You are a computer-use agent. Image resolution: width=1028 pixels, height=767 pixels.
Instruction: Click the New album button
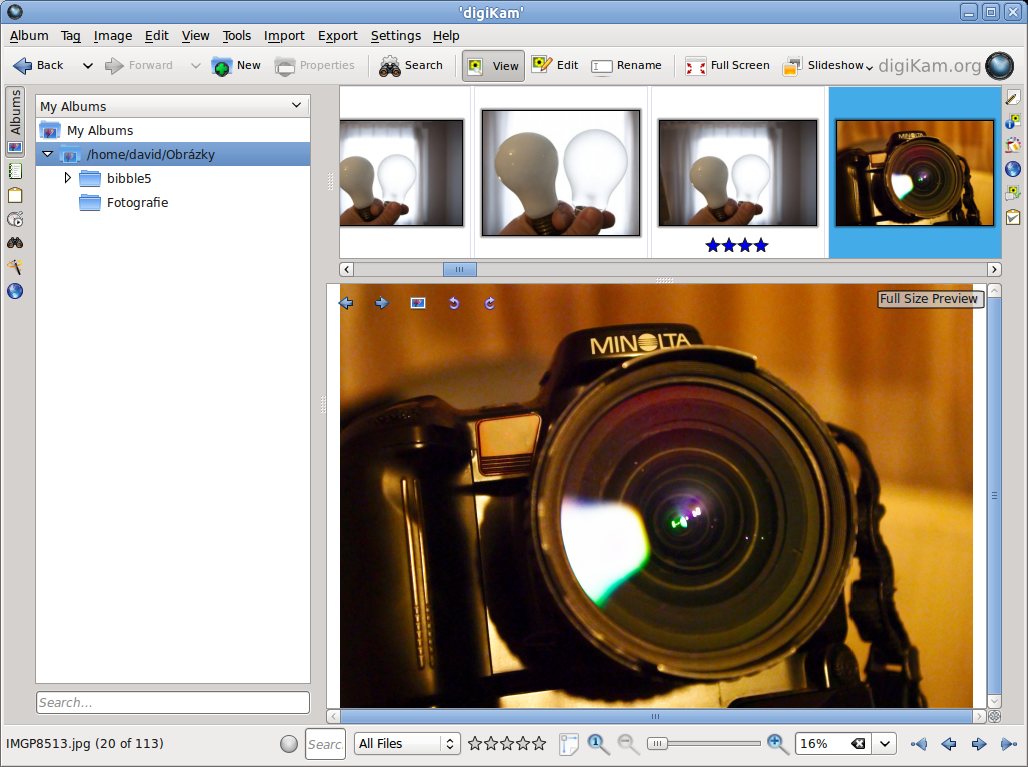pyautogui.click(x=236, y=66)
